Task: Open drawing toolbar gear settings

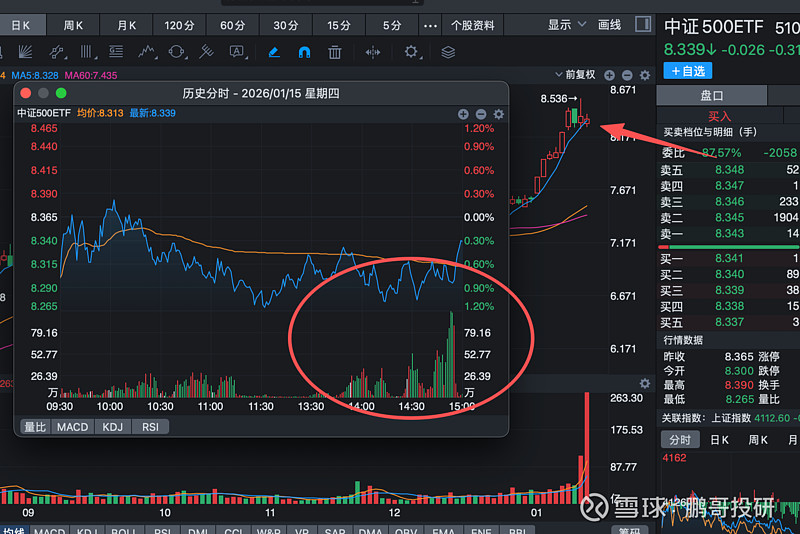Action: pos(411,52)
